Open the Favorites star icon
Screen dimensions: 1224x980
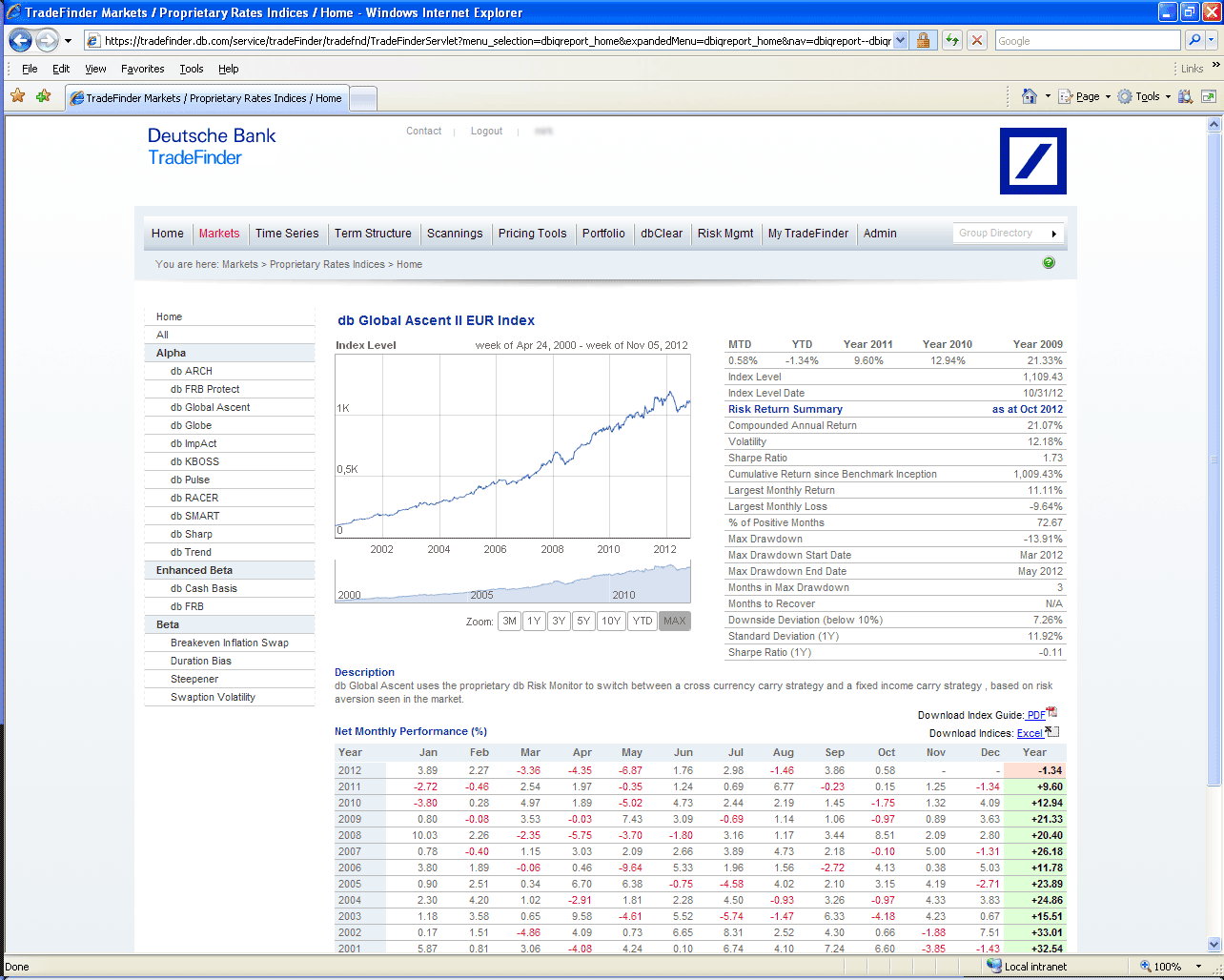point(18,96)
